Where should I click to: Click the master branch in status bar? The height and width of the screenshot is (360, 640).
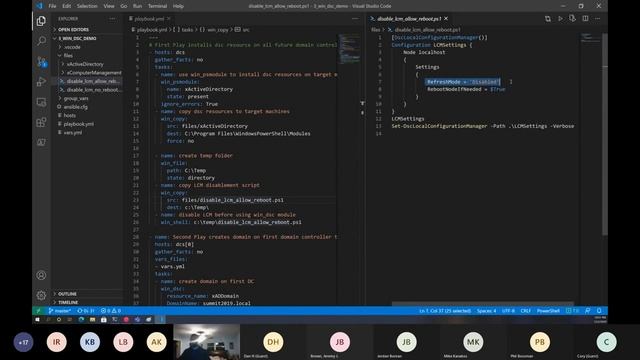(x=60, y=311)
